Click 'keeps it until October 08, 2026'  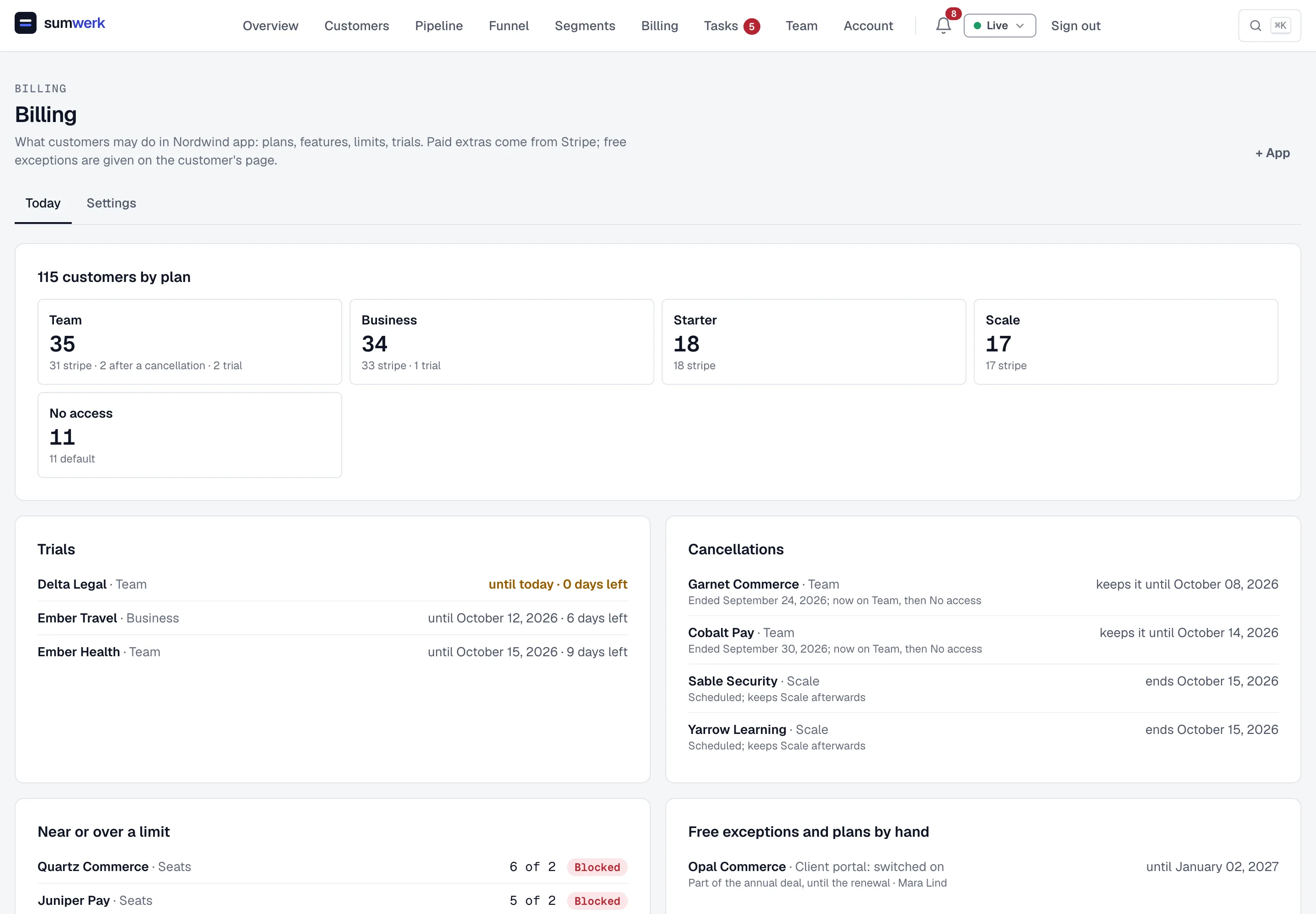[x=1187, y=584]
